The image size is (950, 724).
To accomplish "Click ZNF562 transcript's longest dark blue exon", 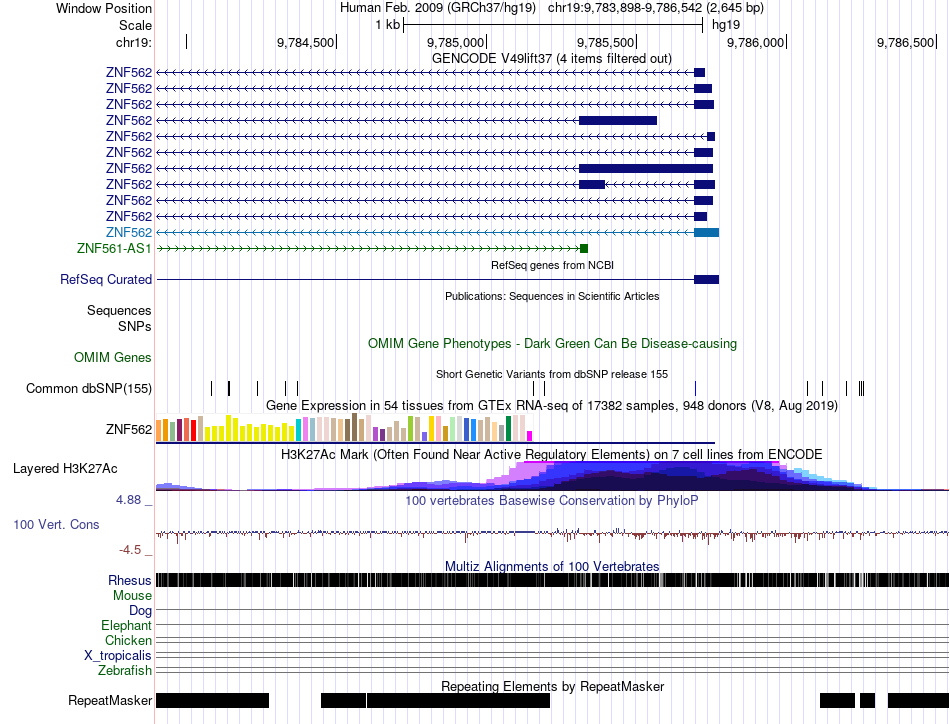I will (646, 168).
